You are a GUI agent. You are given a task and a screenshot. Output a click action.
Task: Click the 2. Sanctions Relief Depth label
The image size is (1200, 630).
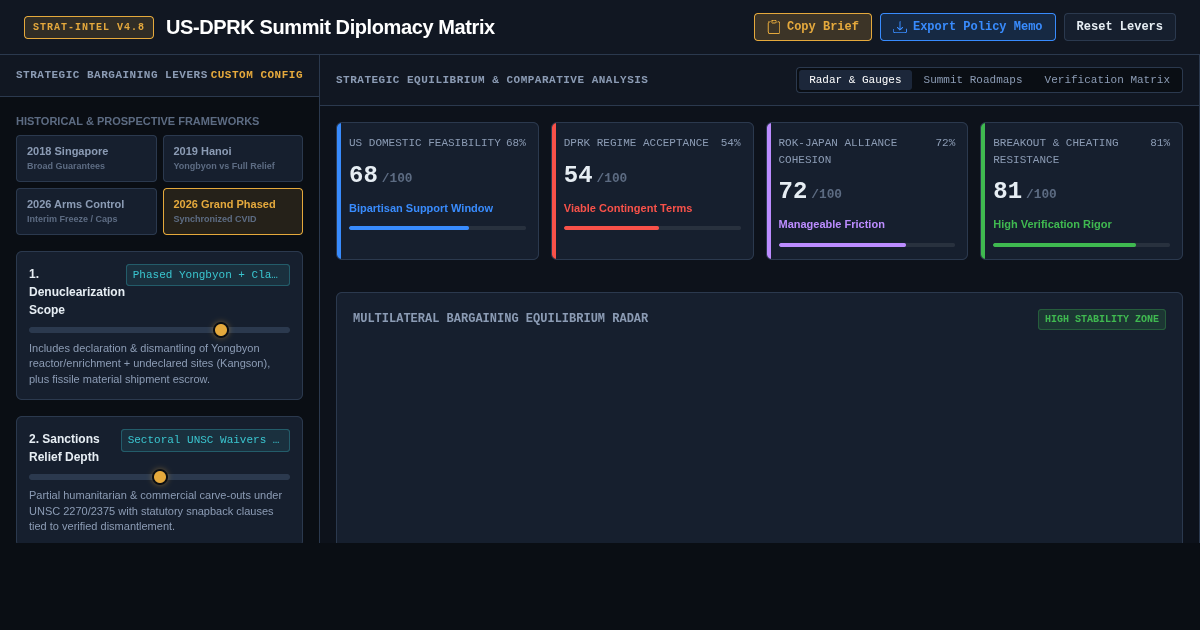coord(64,448)
